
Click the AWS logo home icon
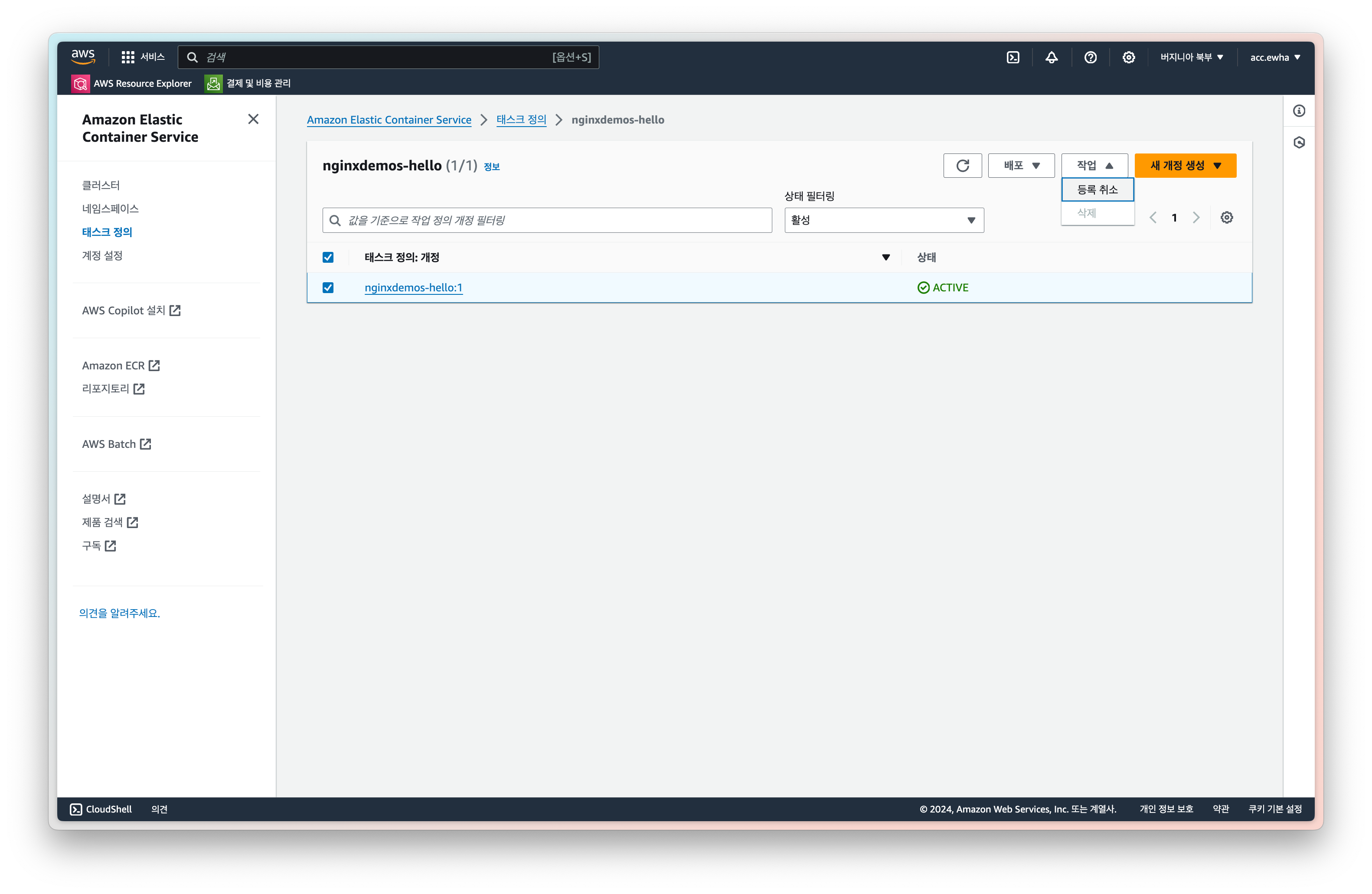82,56
